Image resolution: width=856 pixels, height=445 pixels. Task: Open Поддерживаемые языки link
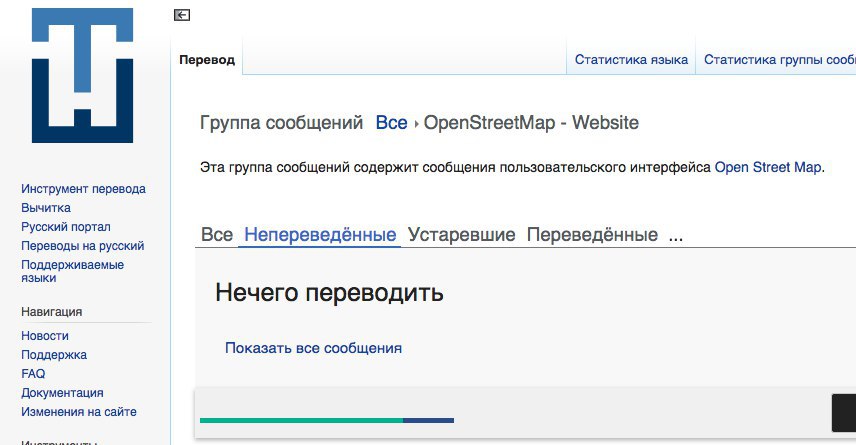click(x=73, y=271)
